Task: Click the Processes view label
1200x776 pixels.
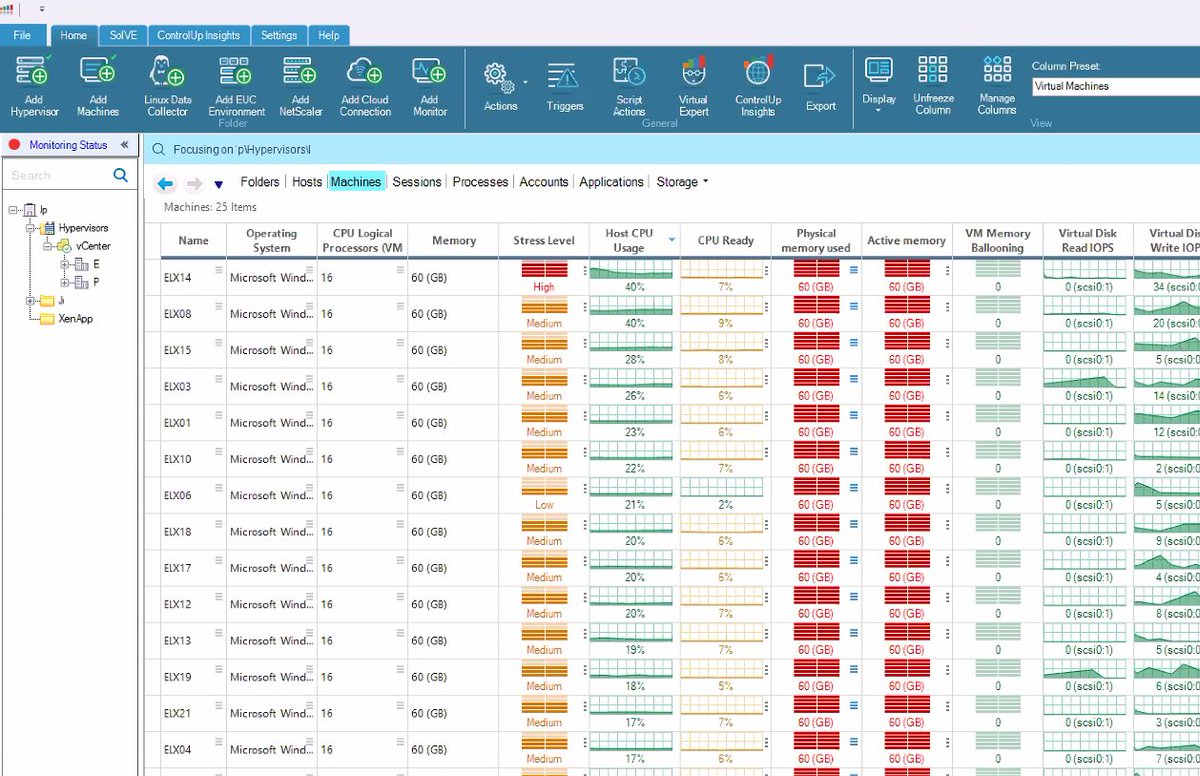Action: pos(480,181)
